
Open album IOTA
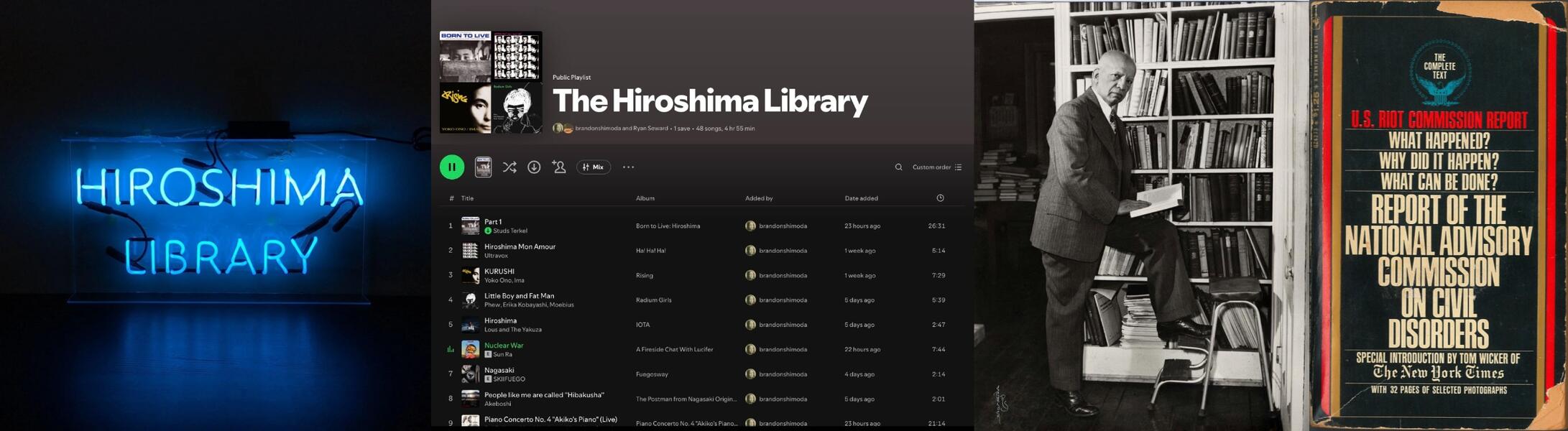[642, 325]
